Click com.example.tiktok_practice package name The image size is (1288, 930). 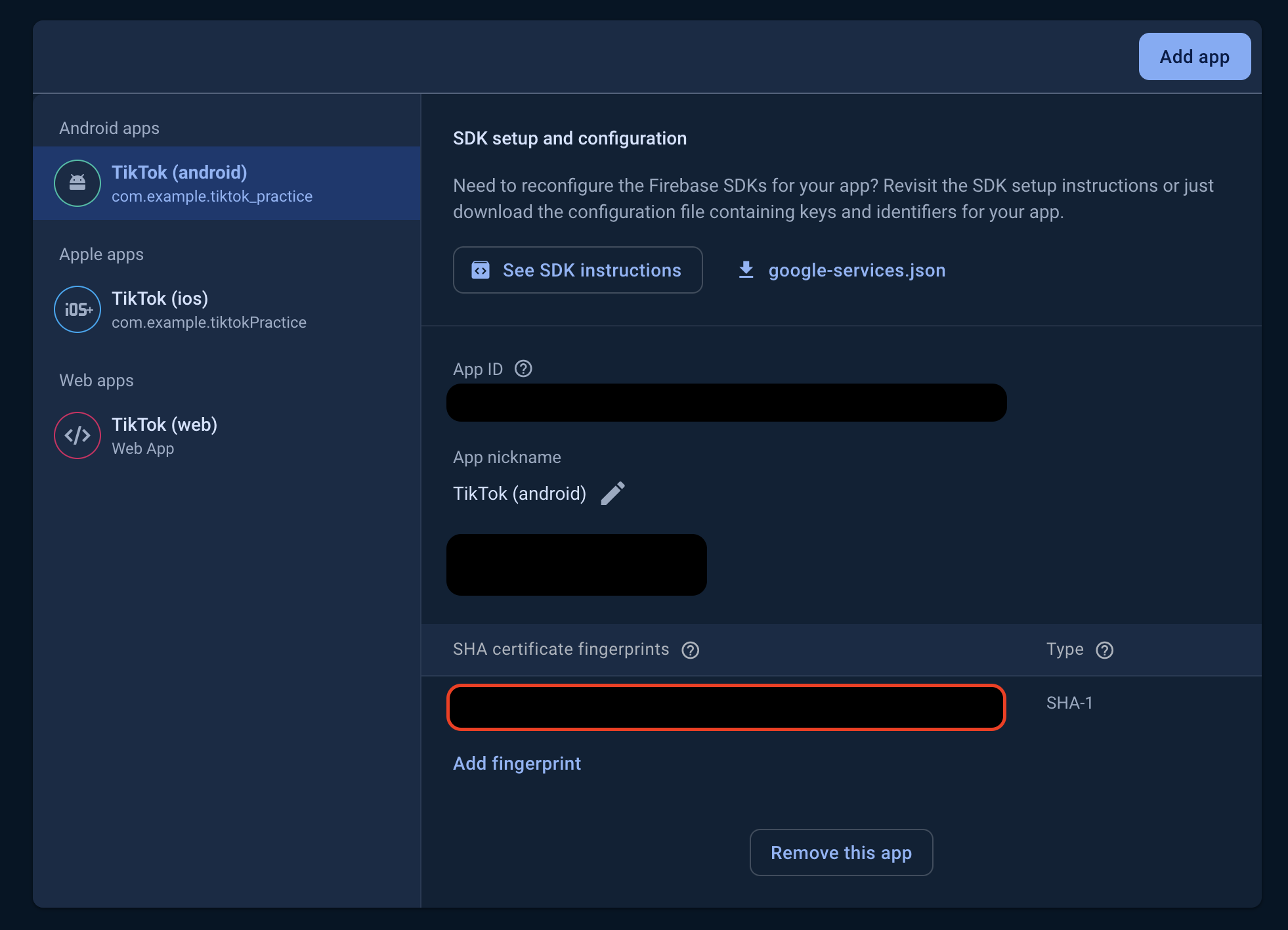tap(212, 196)
